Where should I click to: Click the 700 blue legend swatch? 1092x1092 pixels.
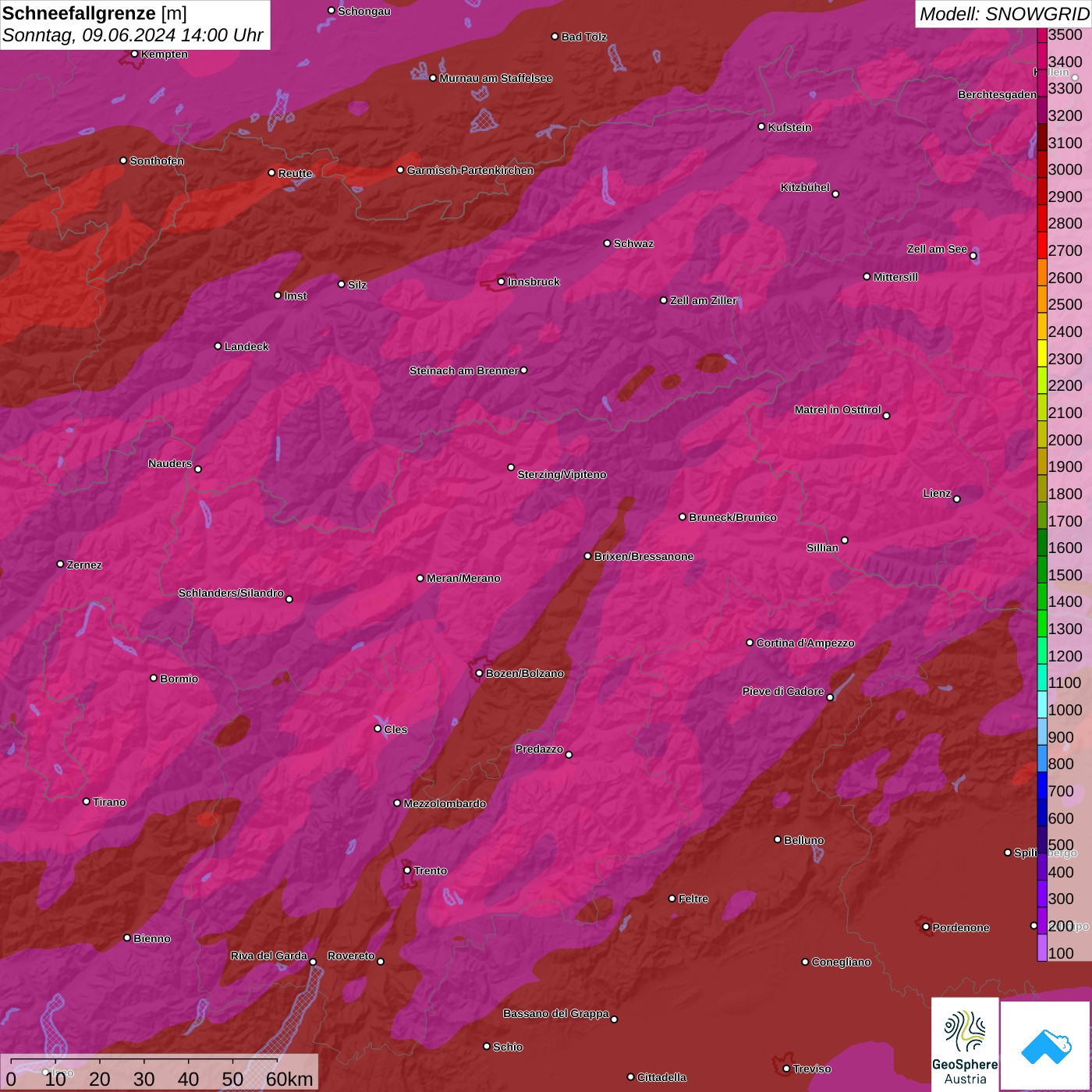(1042, 786)
